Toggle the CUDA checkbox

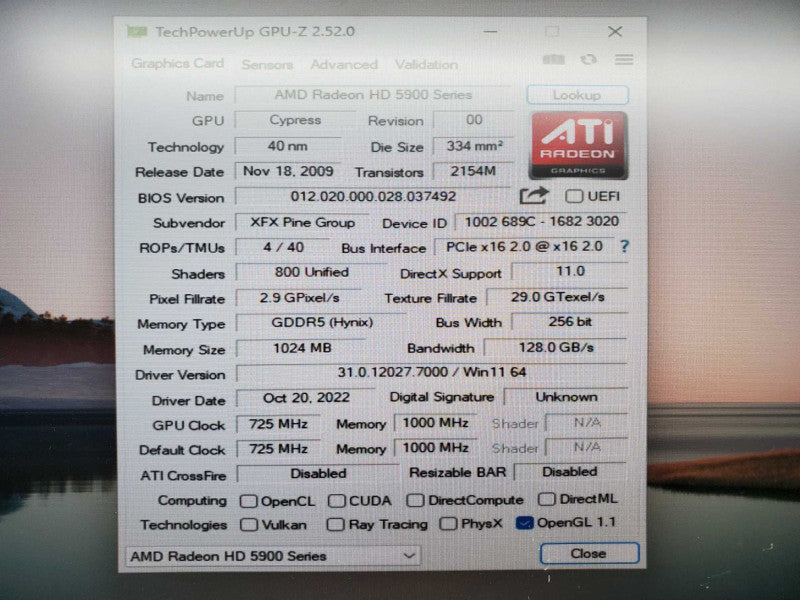(337, 501)
